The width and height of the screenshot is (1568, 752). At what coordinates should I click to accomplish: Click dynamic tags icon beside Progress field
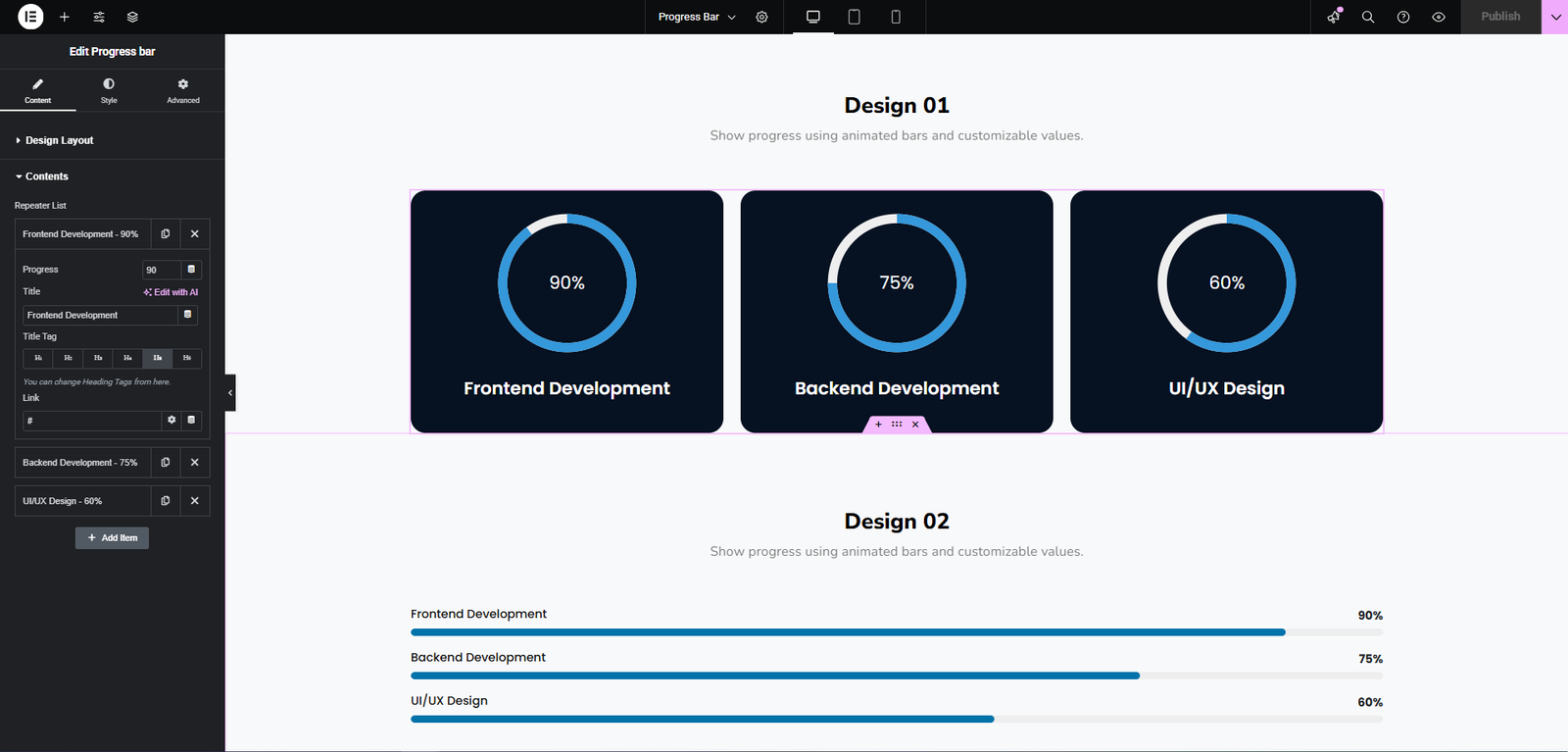tap(191, 270)
